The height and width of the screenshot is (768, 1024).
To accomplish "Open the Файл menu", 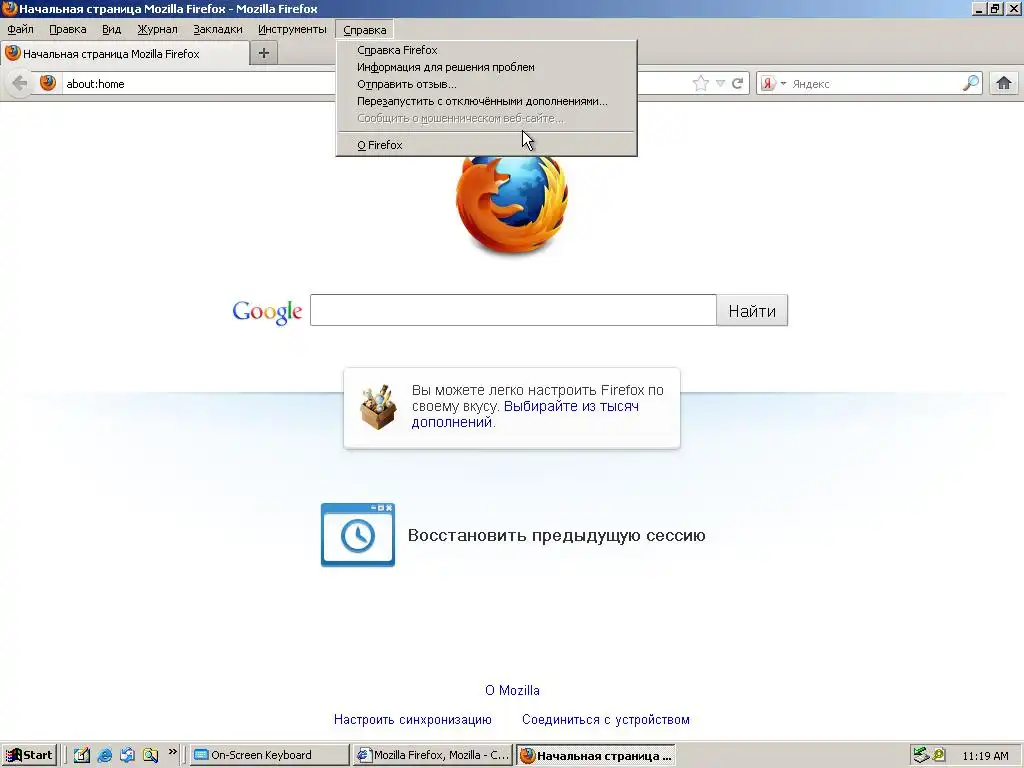I will click(x=20, y=29).
